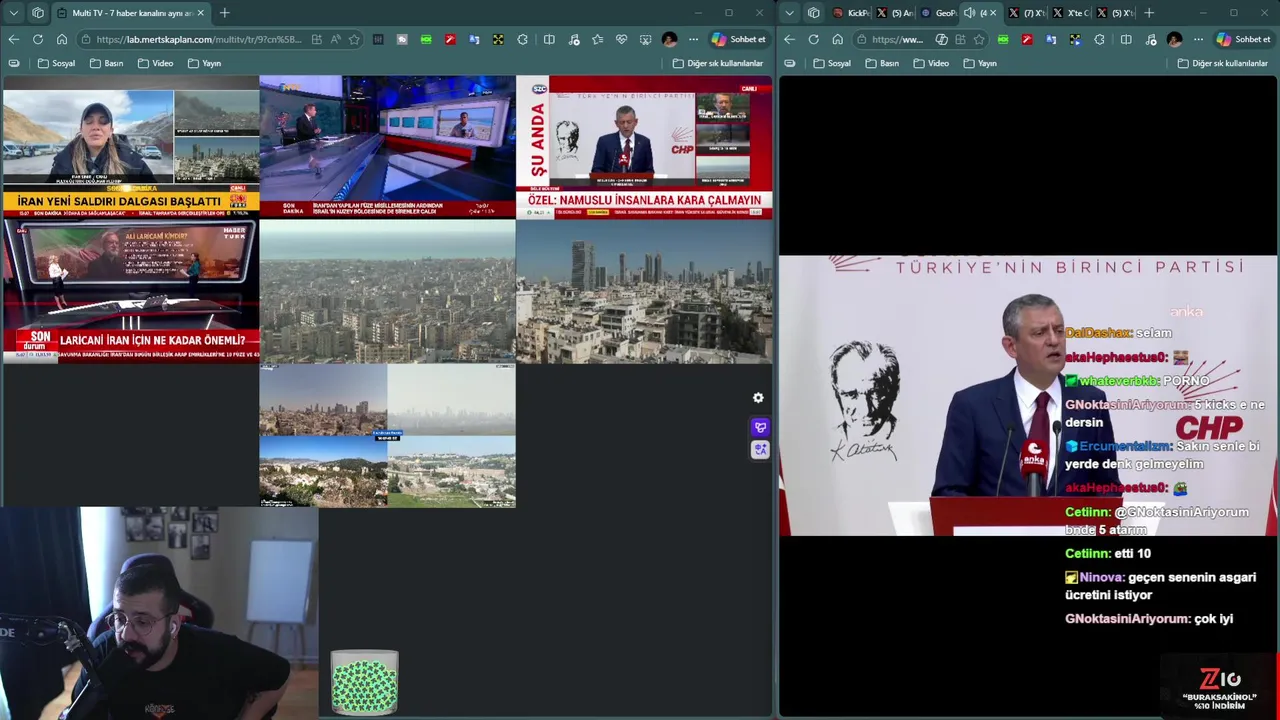Open split screen icon in left window toolbar
The height and width of the screenshot is (720, 1280).
coord(549,39)
